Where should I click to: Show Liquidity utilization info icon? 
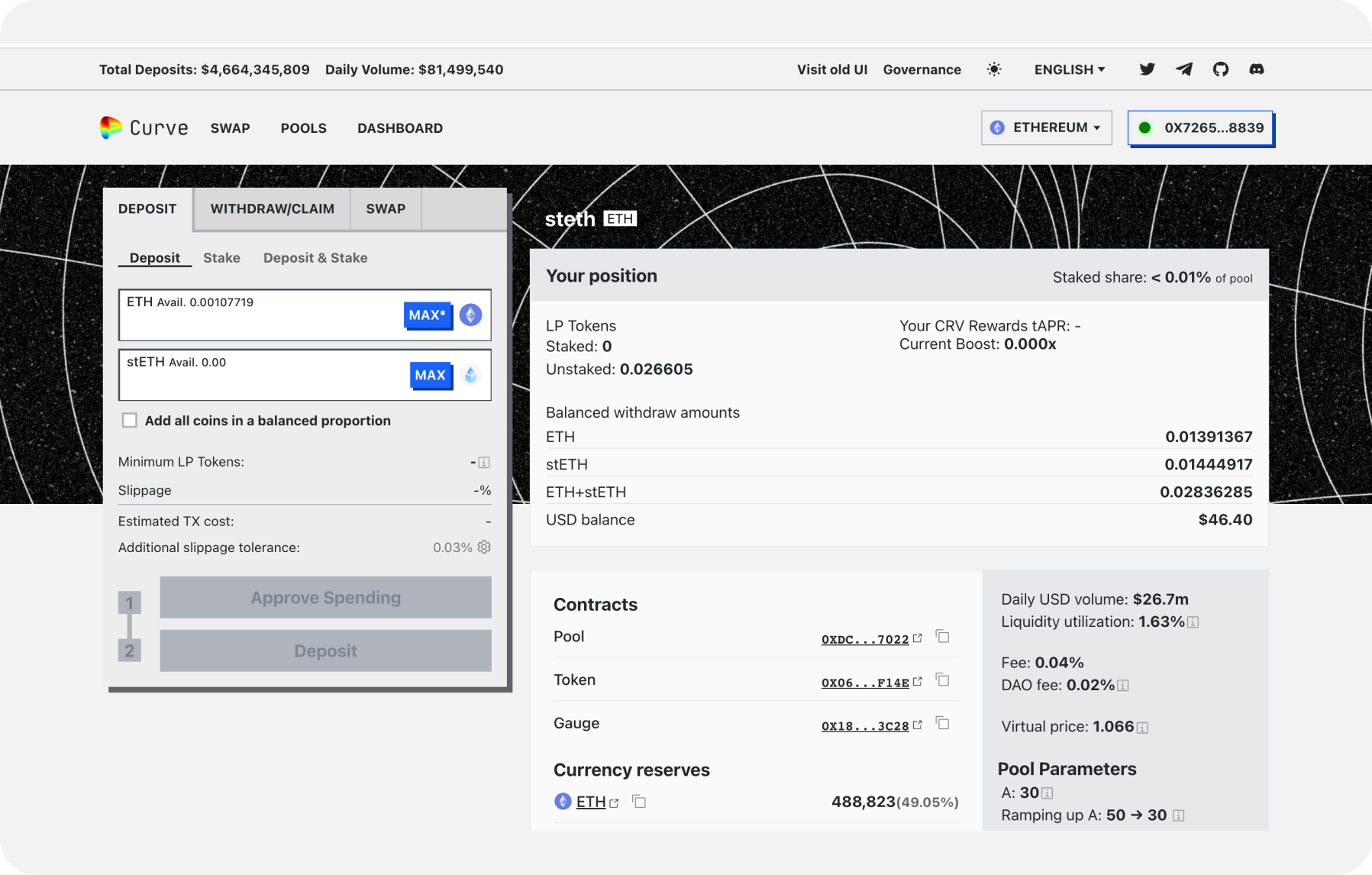click(x=1193, y=622)
